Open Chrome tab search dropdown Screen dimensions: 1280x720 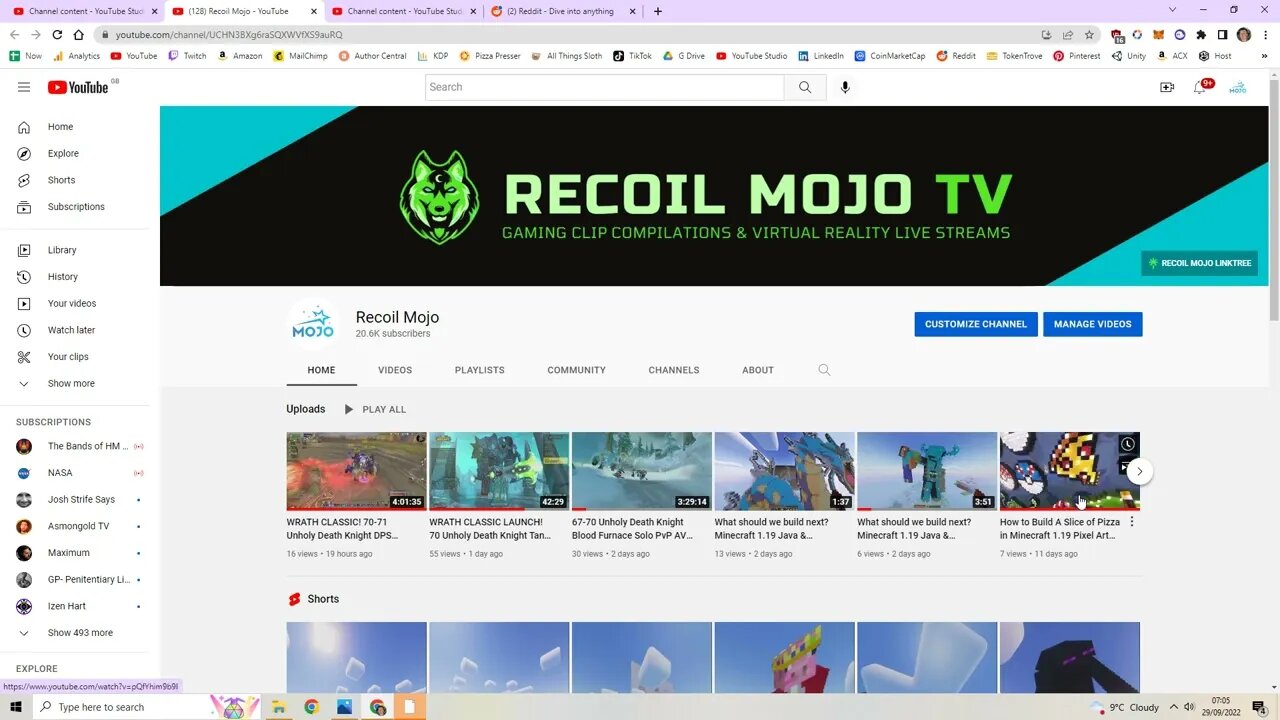pyautogui.click(x=1172, y=10)
